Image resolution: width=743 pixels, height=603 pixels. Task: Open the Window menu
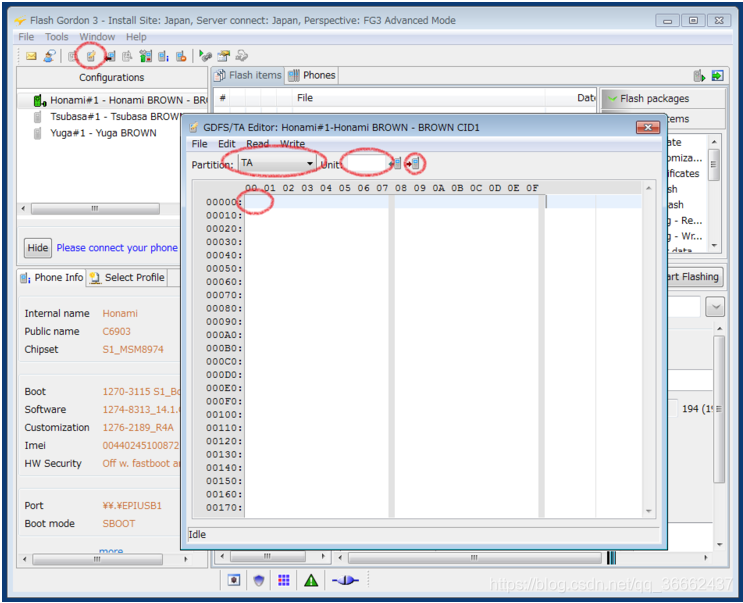tap(97, 37)
